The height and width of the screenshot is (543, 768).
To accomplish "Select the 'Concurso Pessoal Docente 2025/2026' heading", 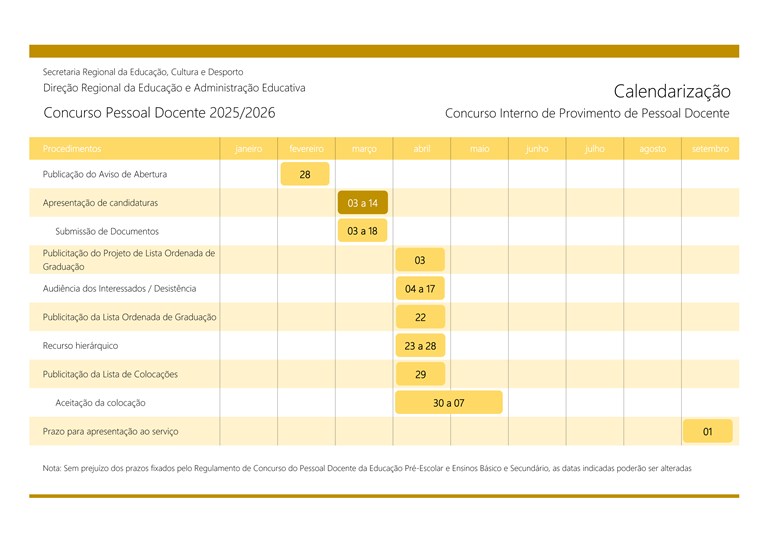I will coord(159,113).
